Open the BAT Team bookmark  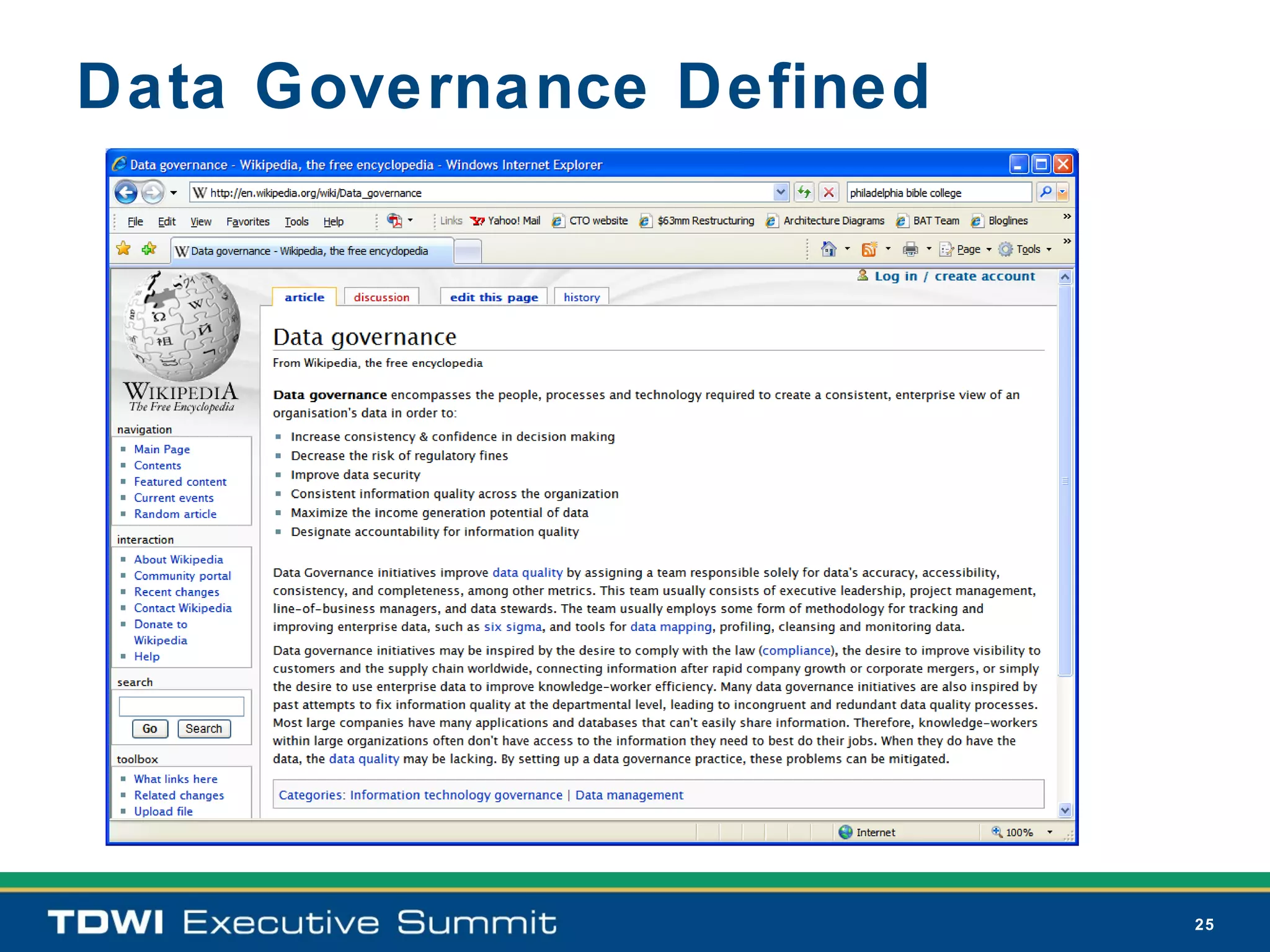tap(928, 221)
